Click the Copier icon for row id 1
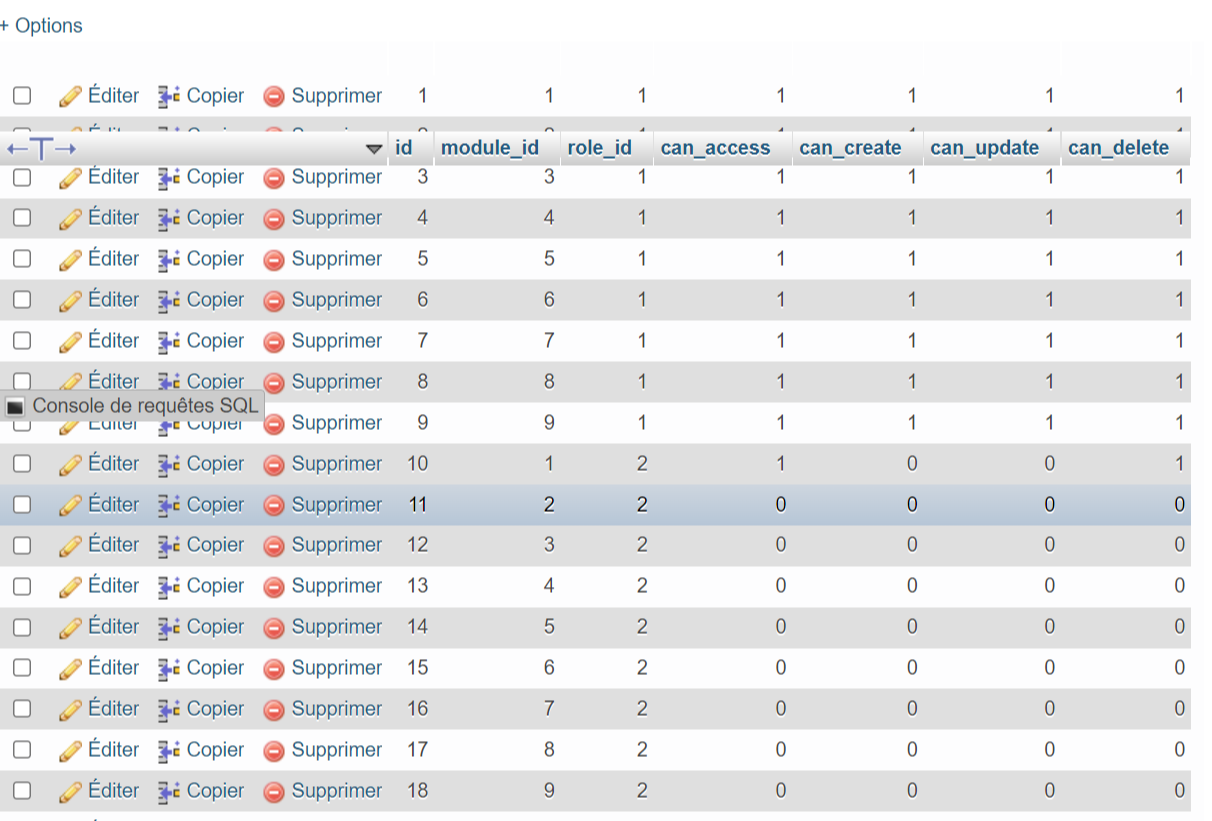 tap(169, 96)
